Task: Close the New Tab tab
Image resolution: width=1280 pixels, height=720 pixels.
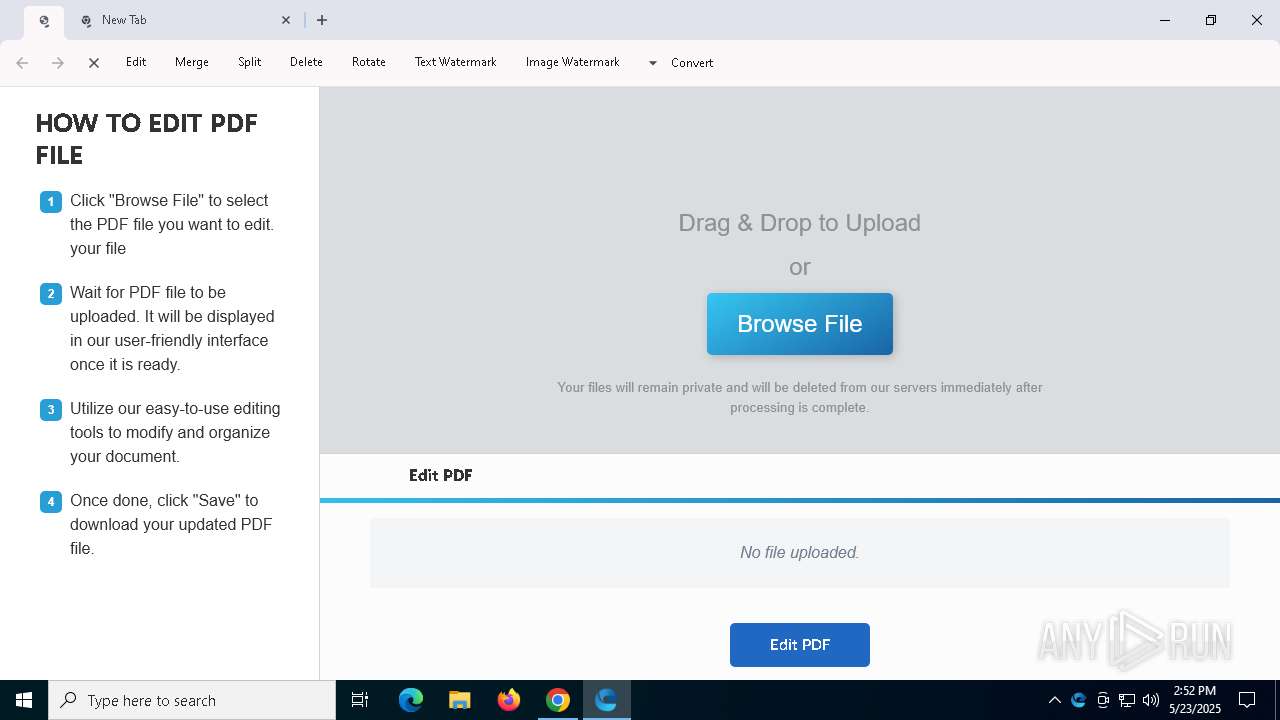Action: [286, 20]
